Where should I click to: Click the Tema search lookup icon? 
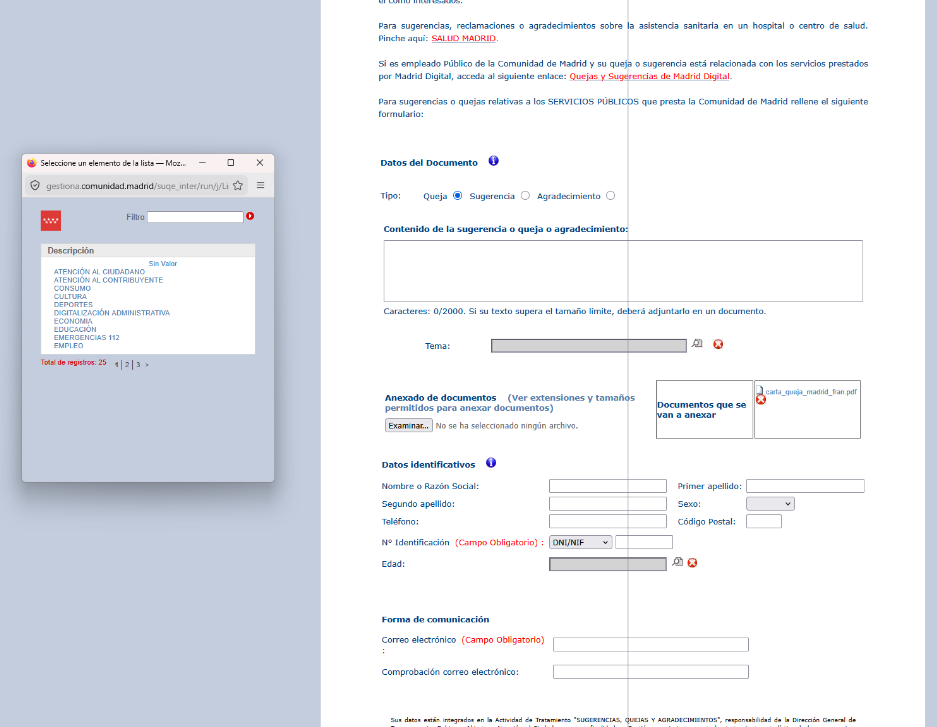(x=697, y=344)
